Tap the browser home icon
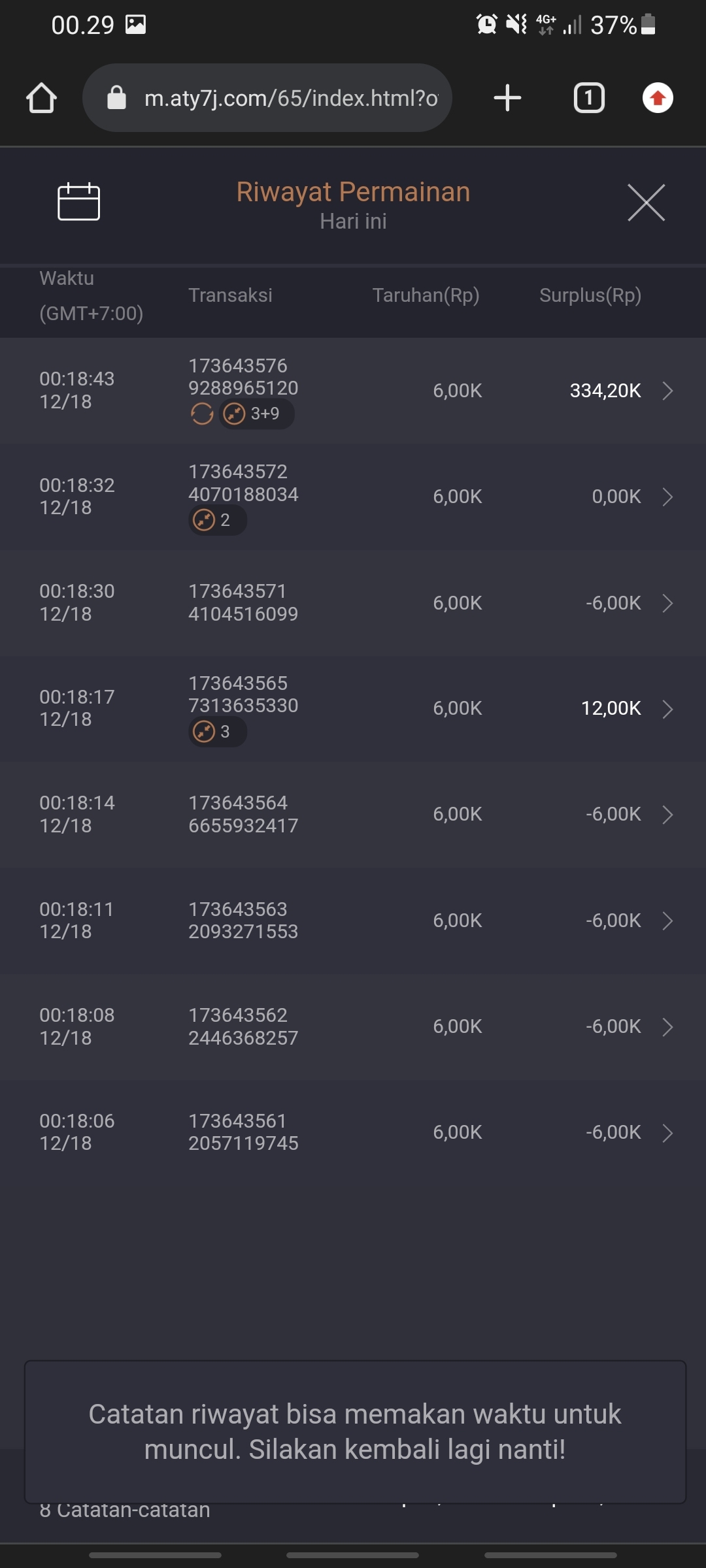The height and width of the screenshot is (1568, 706). pos(41,98)
